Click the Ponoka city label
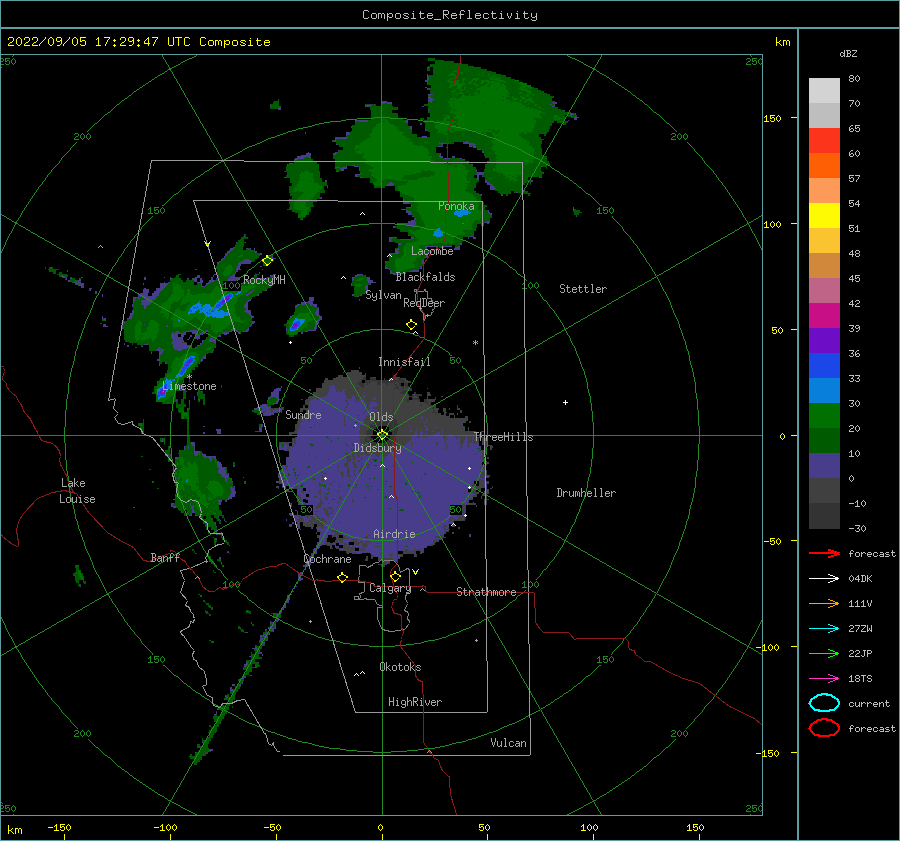The width and height of the screenshot is (900, 841). tap(456, 206)
